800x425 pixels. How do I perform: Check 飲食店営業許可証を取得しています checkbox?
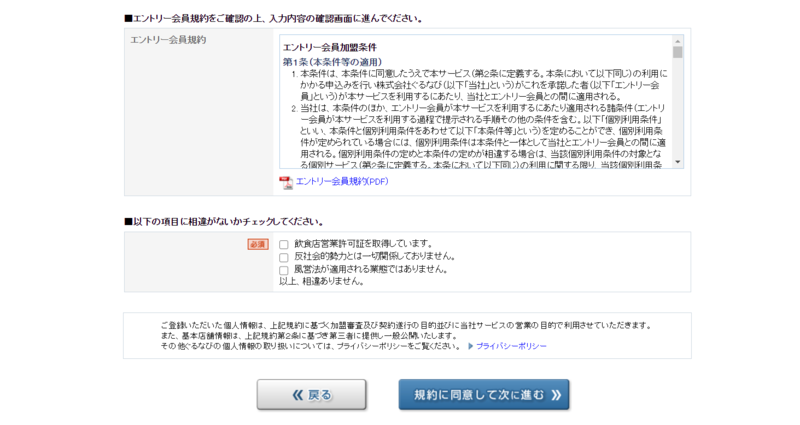coord(284,244)
